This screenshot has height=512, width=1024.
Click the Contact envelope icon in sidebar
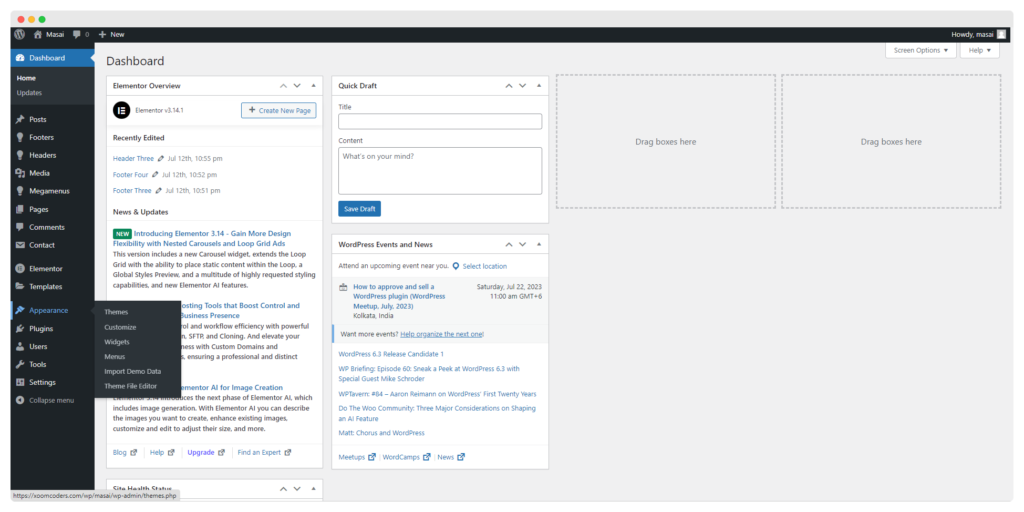(20, 245)
